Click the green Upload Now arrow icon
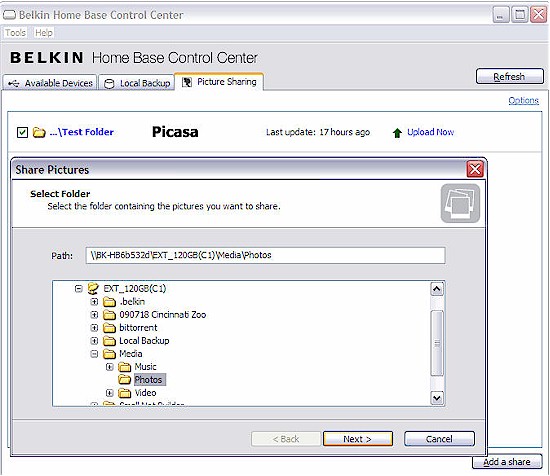This screenshot has height=476, width=550. click(x=397, y=133)
